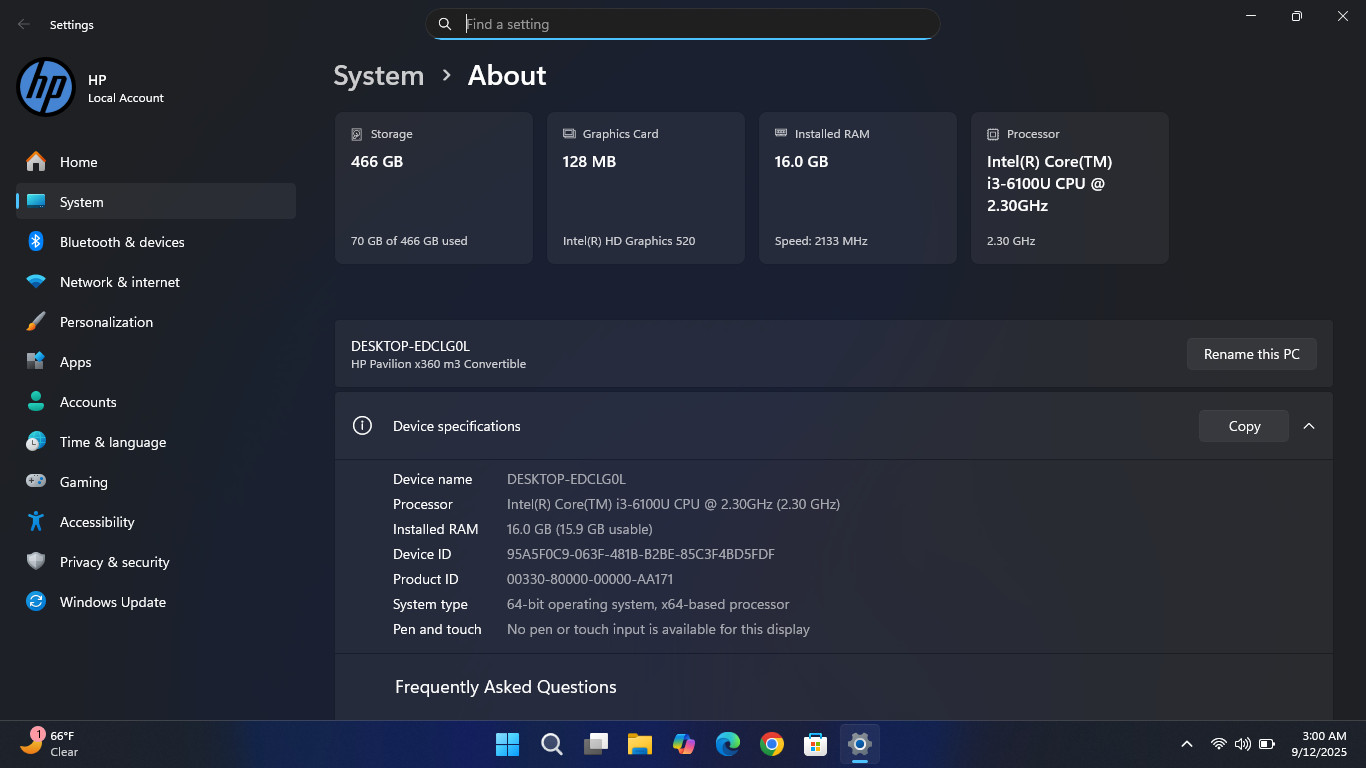Open the Processor info card
Screen dimensions: 1366x768
pos(1070,188)
